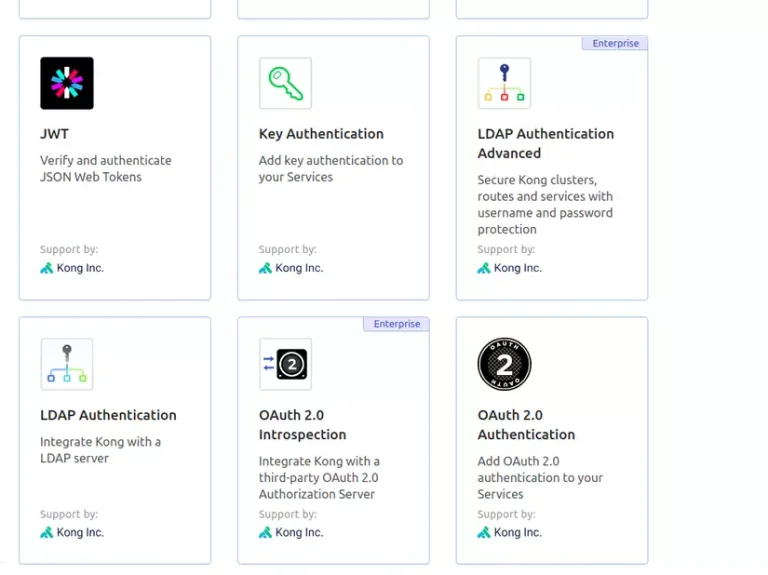The width and height of the screenshot is (768, 575).
Task: Click the JWT colorful starburst icon
Action: coord(67,83)
